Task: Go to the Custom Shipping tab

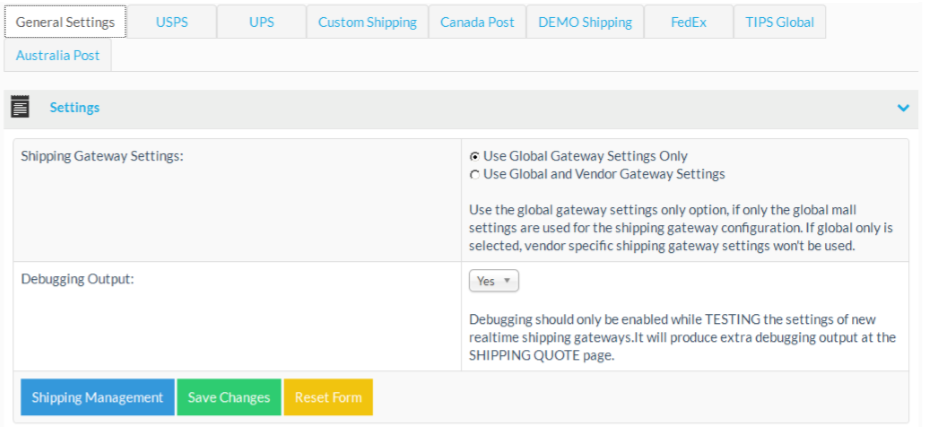Action: 367,22
